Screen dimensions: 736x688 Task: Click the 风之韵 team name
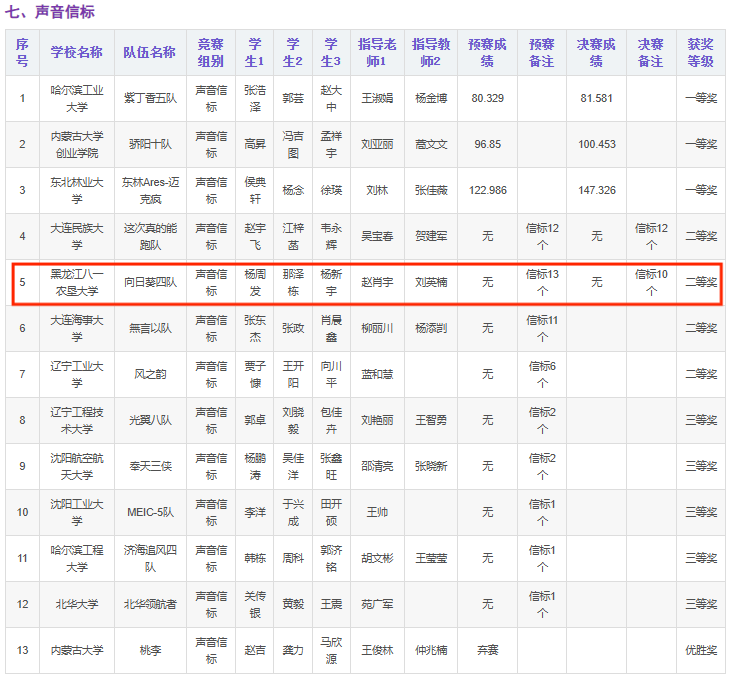[x=150, y=374]
